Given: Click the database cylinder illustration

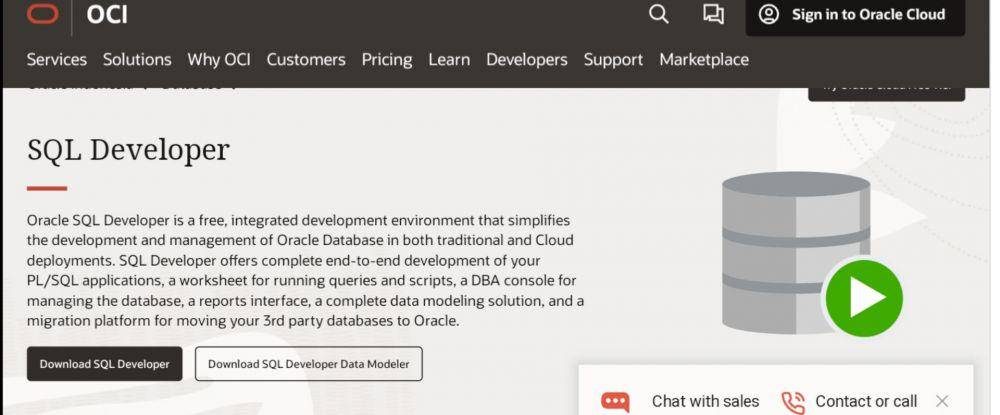Looking at the screenshot, I should 796,252.
